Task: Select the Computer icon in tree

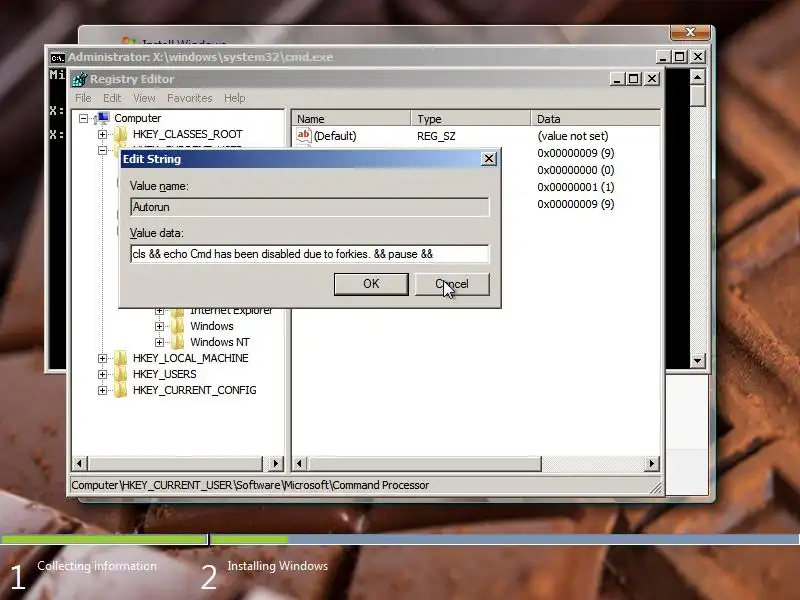Action: 103,118
